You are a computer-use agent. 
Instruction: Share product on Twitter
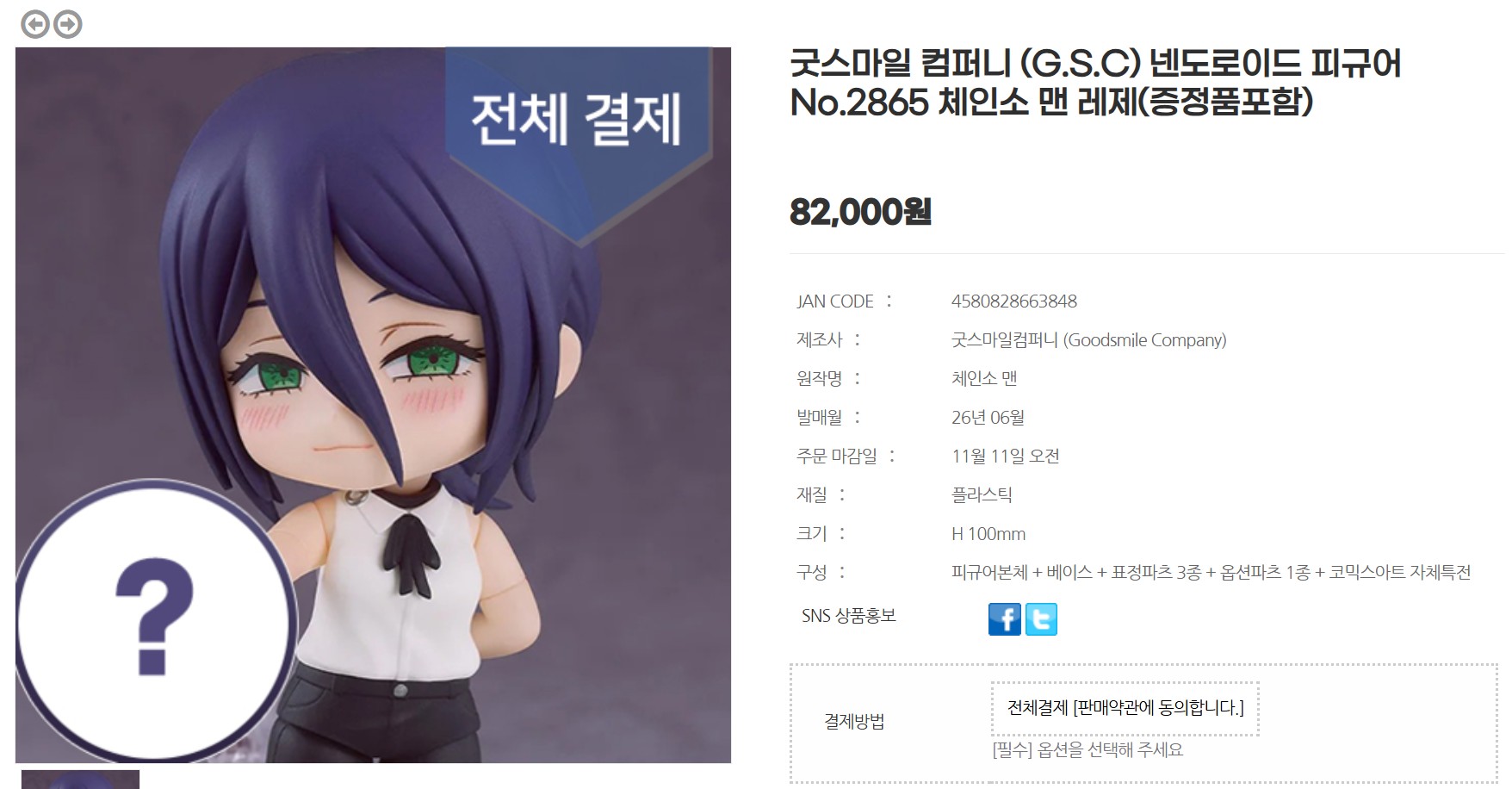[x=1041, y=619]
